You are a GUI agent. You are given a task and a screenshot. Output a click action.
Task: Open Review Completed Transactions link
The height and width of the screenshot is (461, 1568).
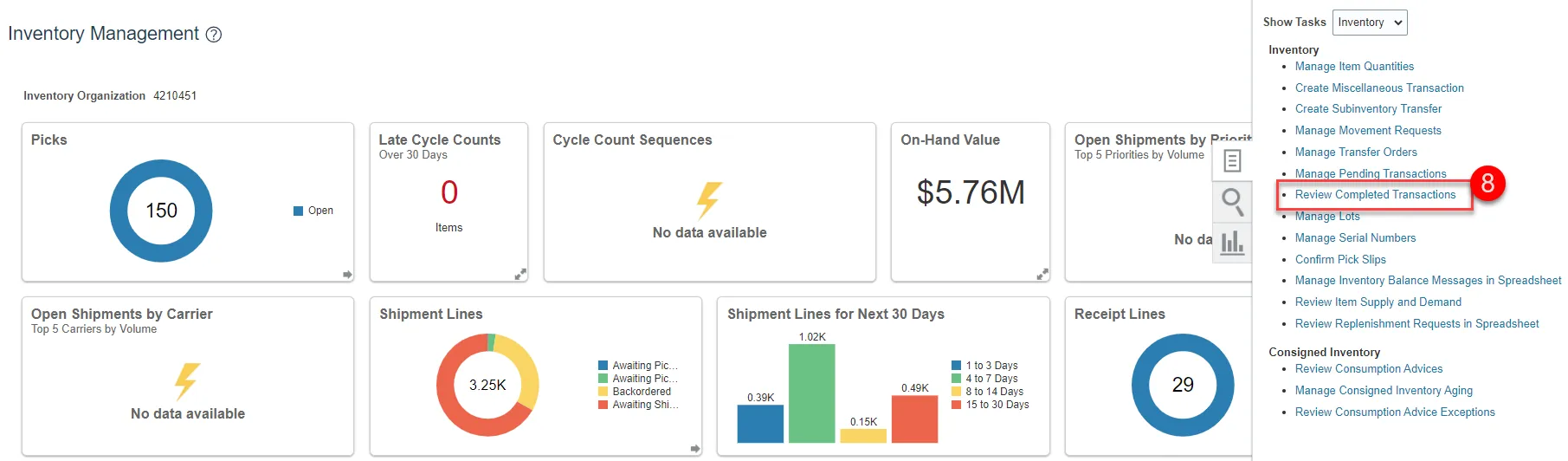coord(1375,195)
